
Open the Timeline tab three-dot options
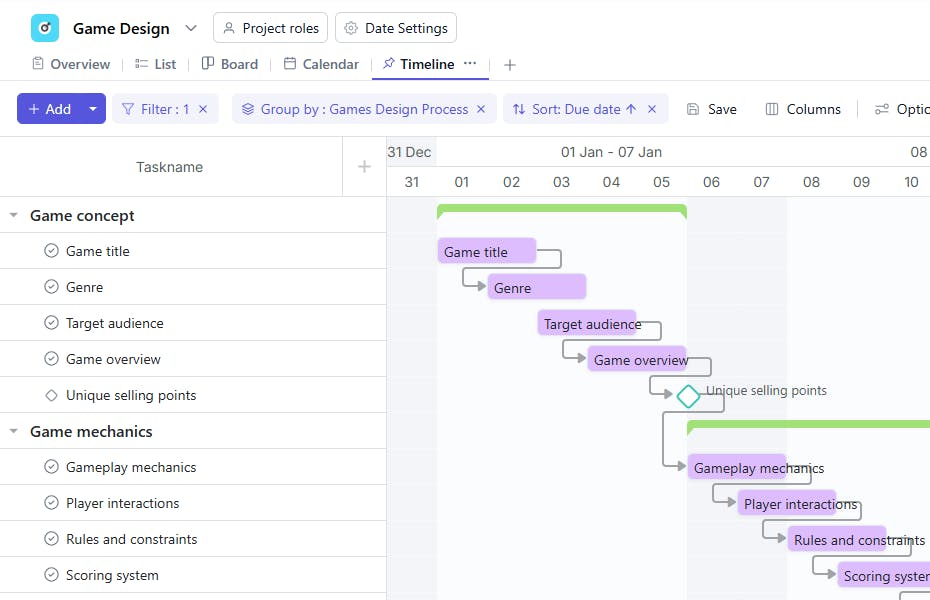point(470,63)
